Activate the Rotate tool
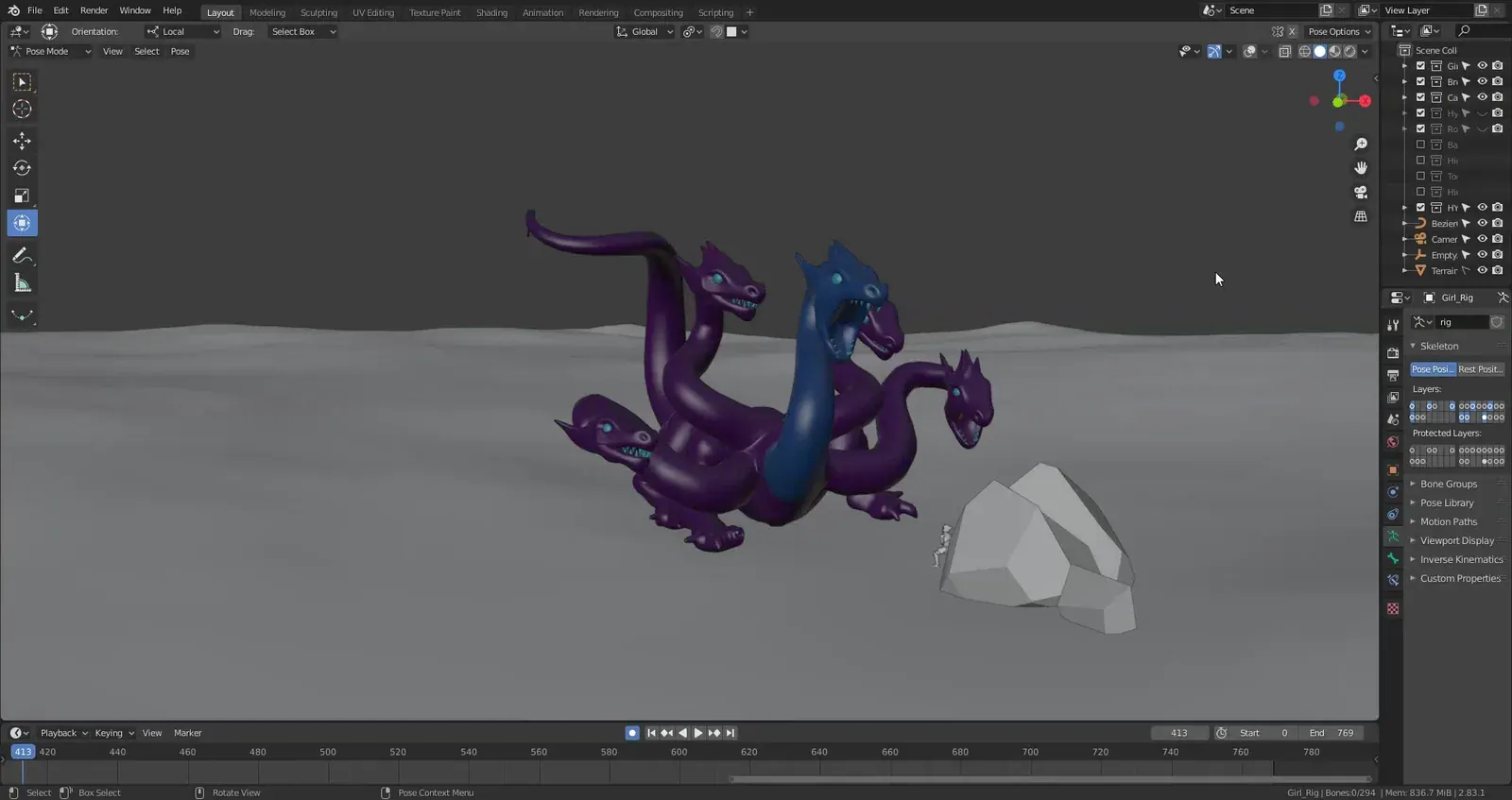This screenshot has height=800, width=1512. (x=22, y=168)
